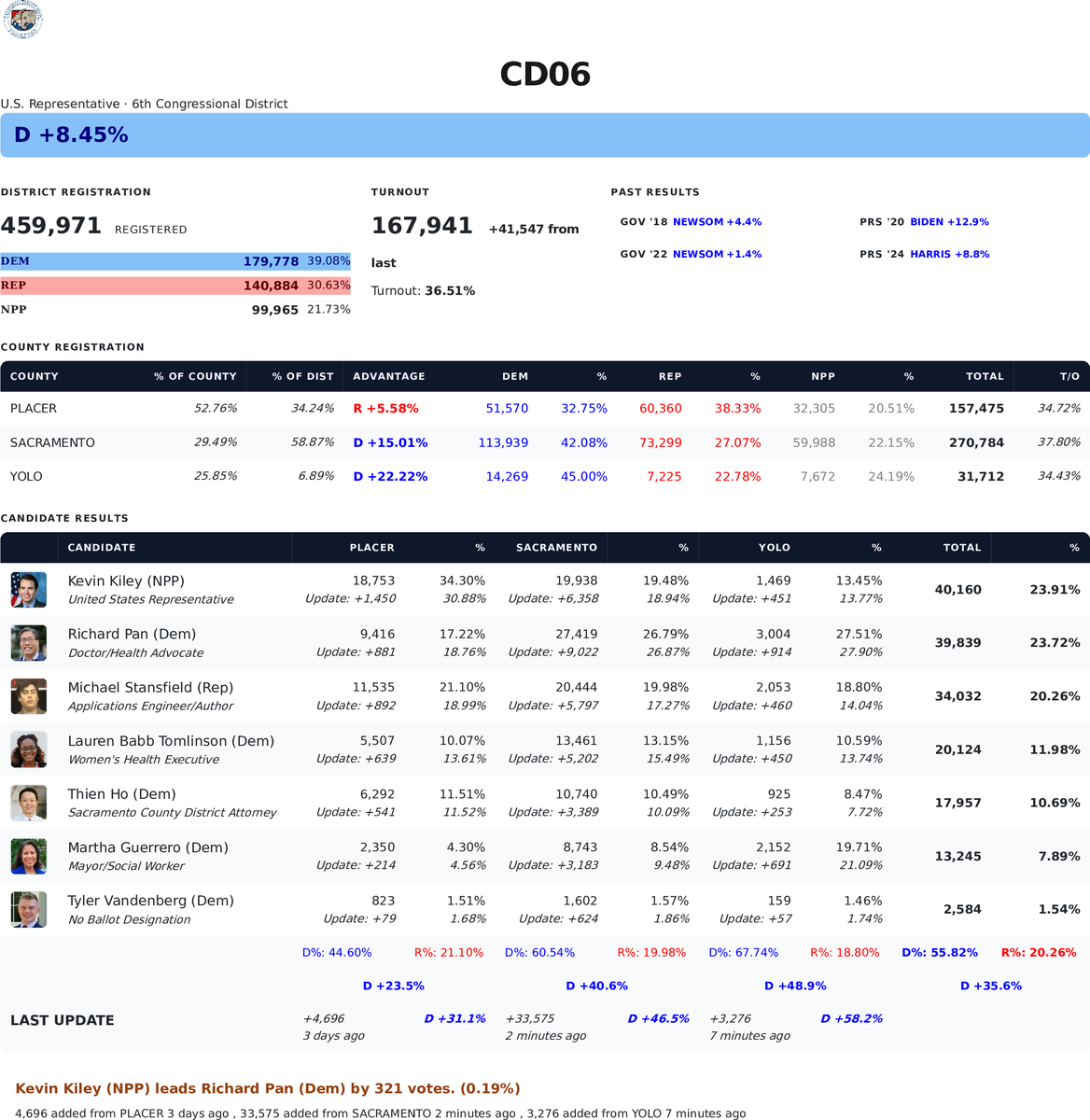
Task: Click the Kevin Kiley (NPP) name
Action: [x=126, y=581]
